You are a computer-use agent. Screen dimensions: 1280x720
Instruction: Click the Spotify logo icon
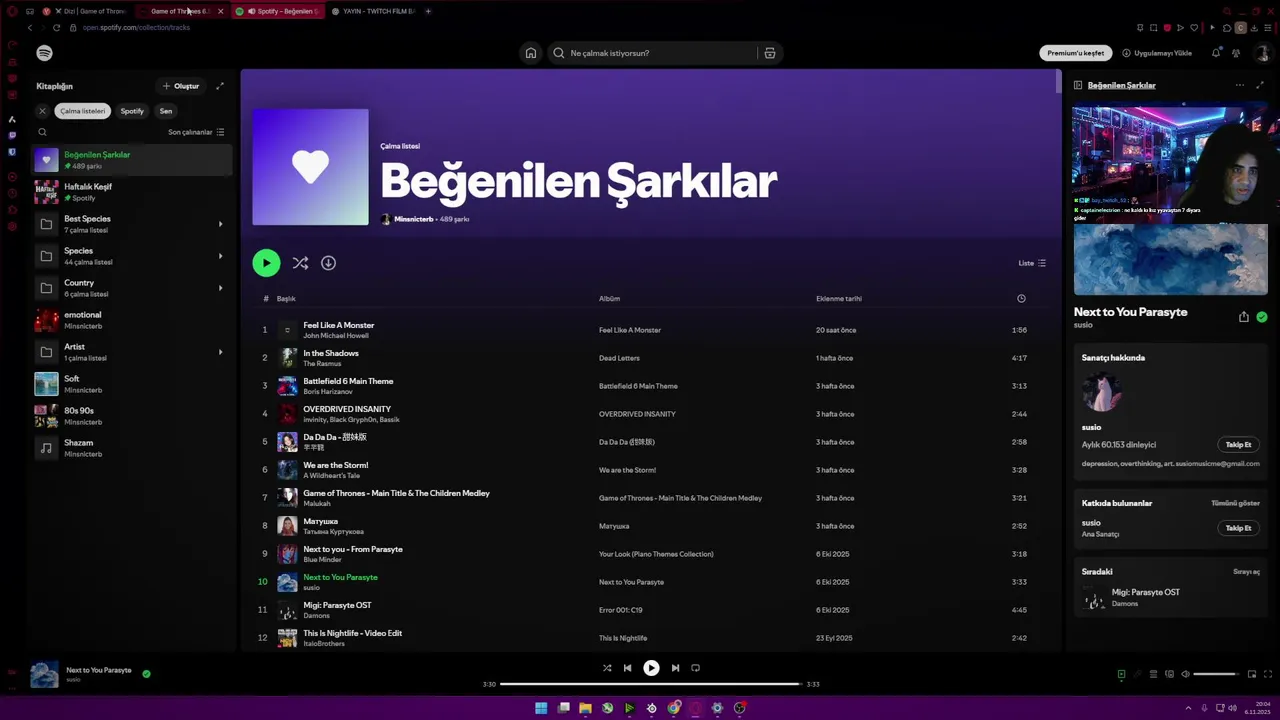click(x=44, y=53)
